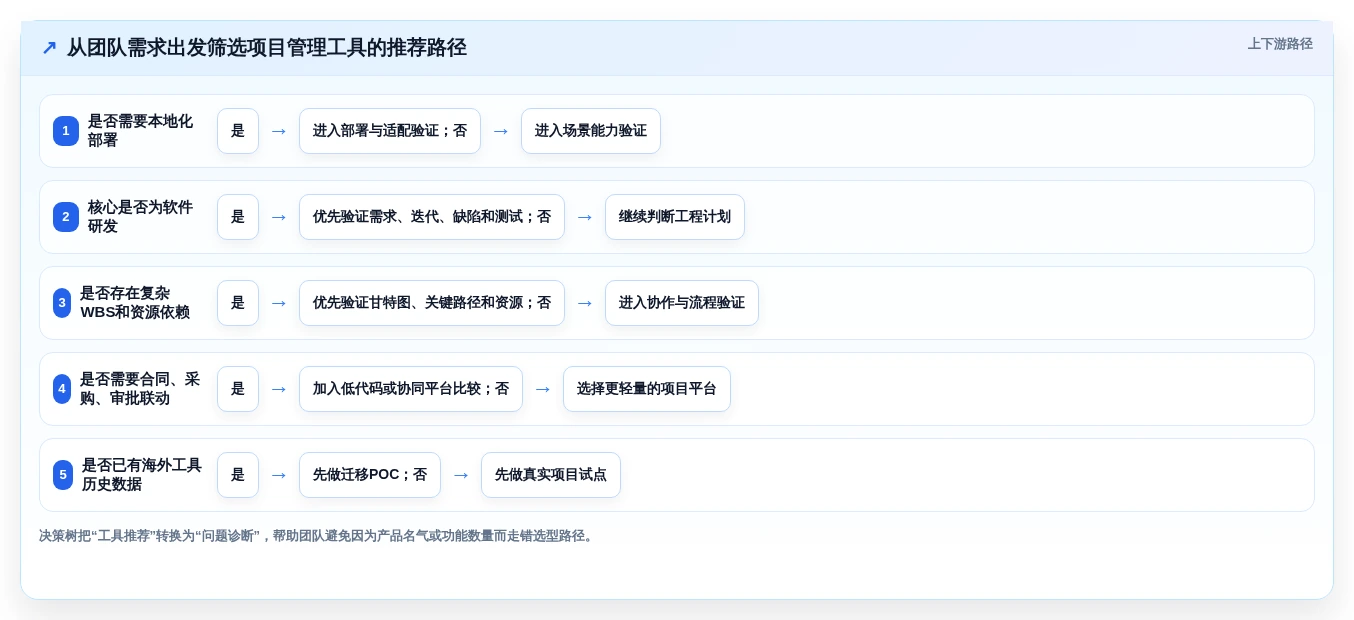Open the 进入场景能力验证 node
Image resolution: width=1354 pixels, height=620 pixels.
(x=591, y=131)
